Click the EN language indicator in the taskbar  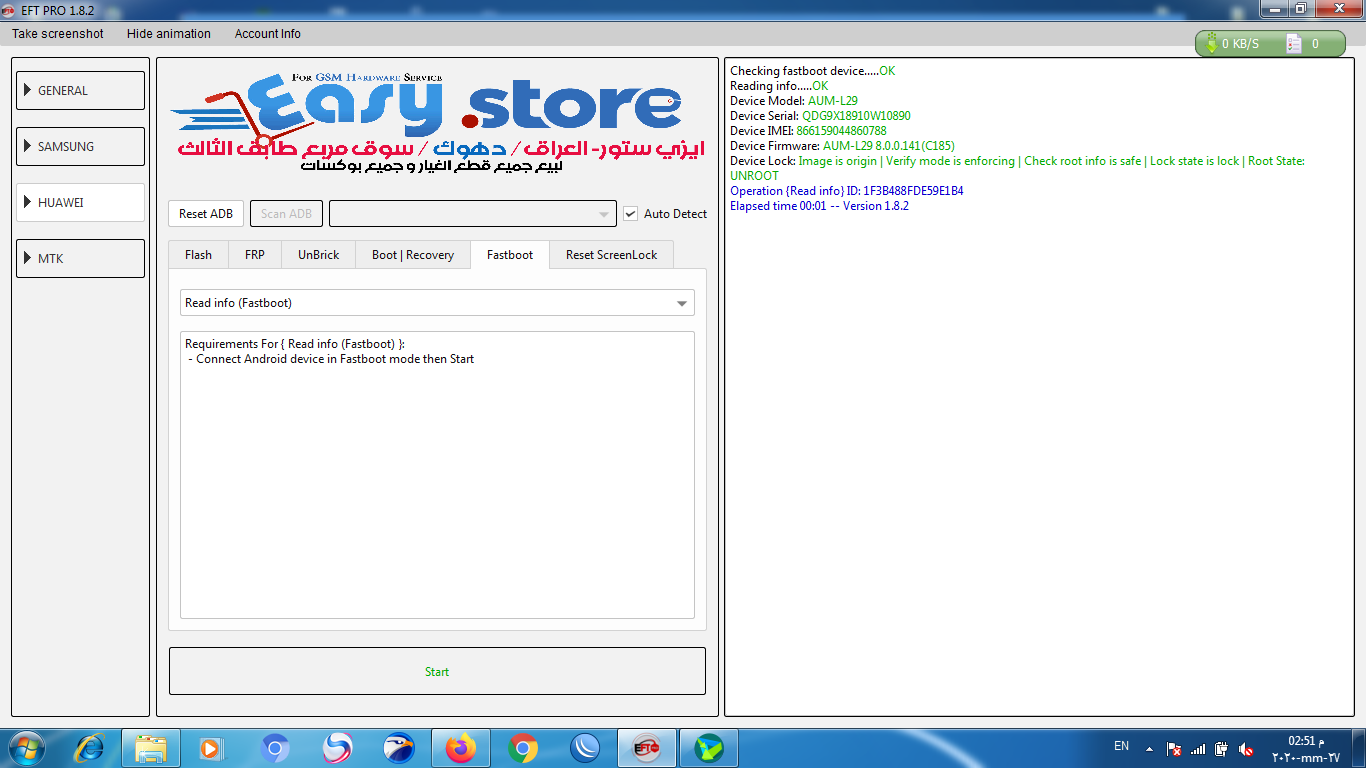(x=1121, y=746)
